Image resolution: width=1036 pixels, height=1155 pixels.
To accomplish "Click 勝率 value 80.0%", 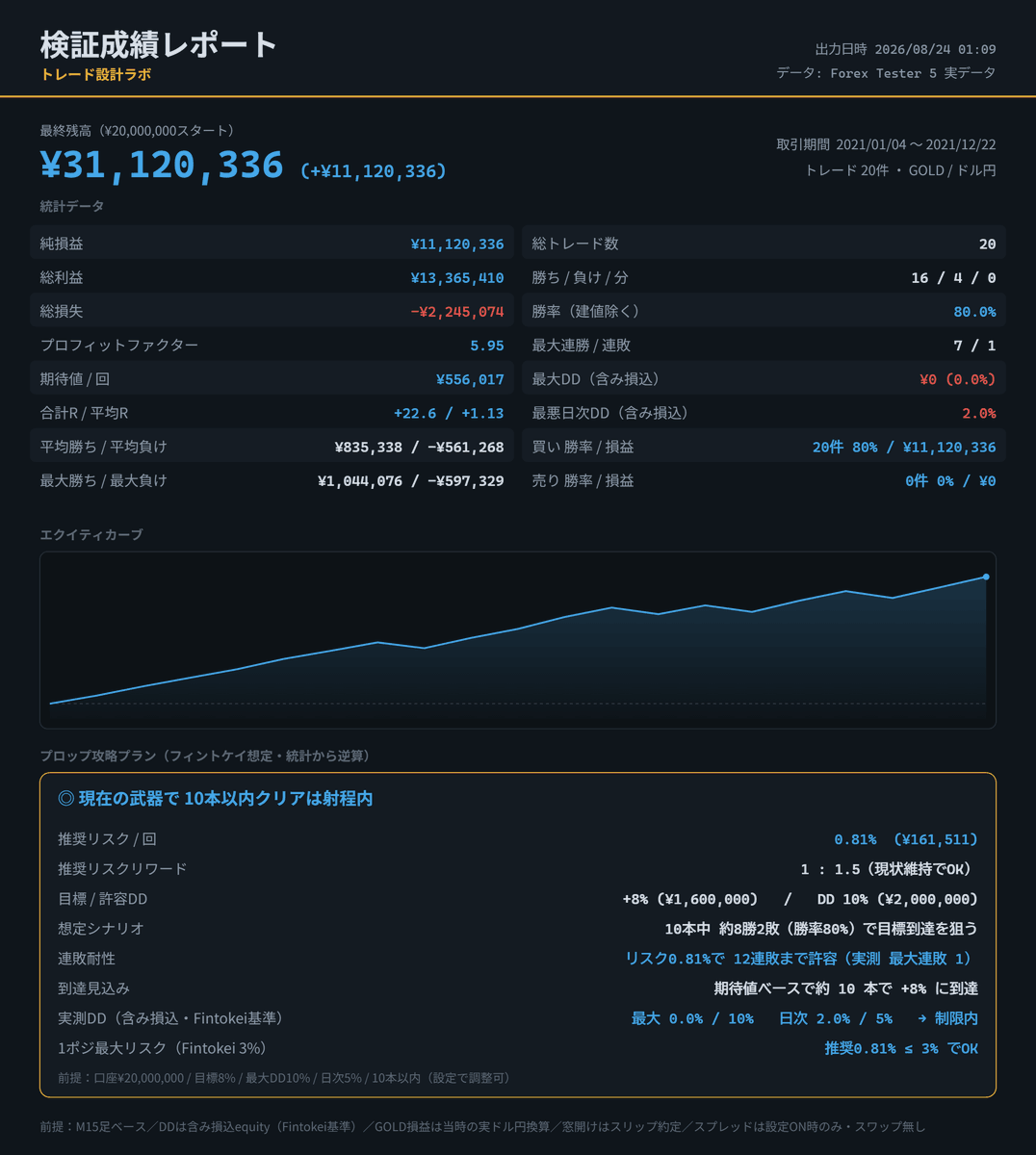I will 974,312.
